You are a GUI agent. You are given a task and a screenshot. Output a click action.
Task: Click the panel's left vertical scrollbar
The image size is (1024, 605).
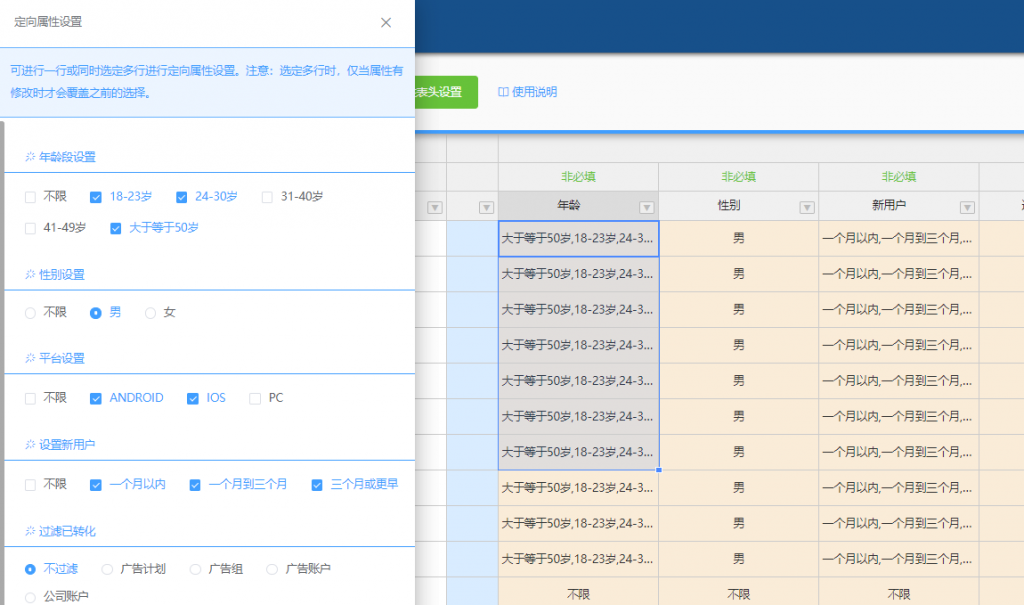[2, 363]
